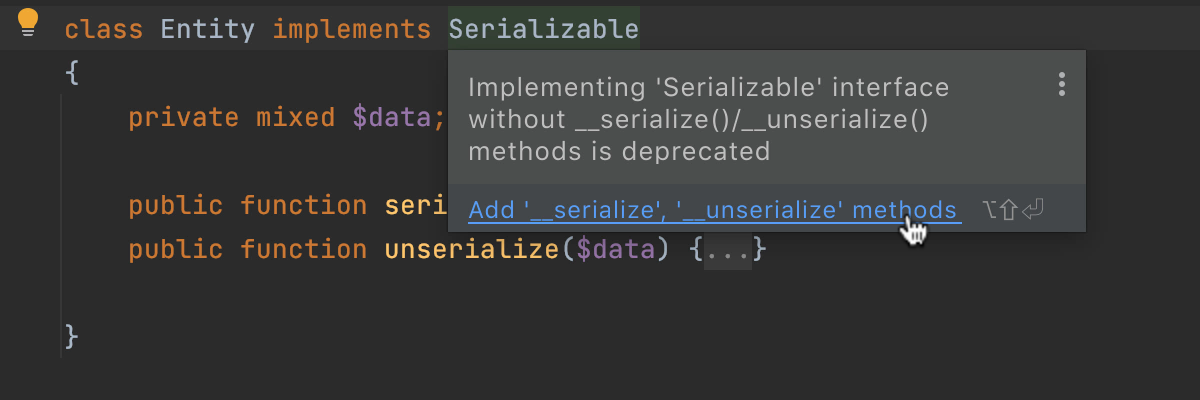Click the 'private' visibility keyword

click(x=183, y=118)
